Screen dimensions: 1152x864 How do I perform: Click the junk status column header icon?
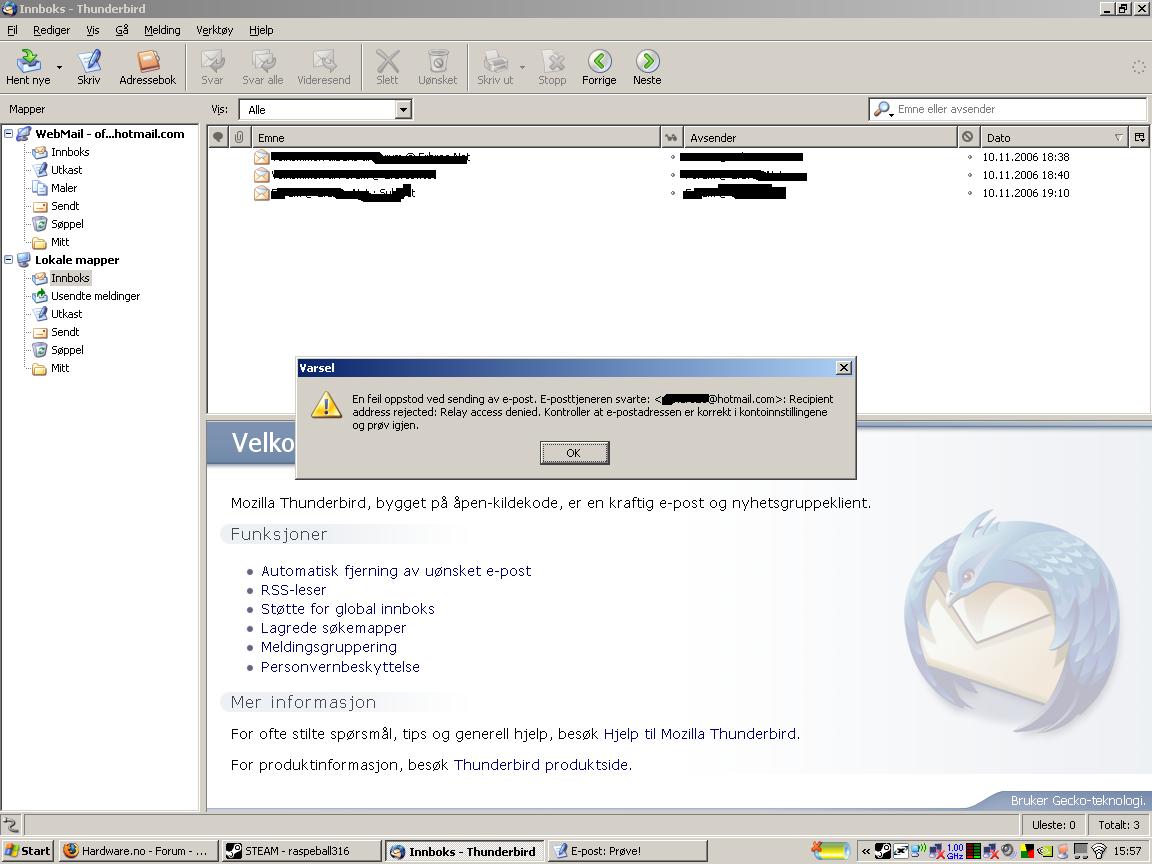tap(968, 137)
